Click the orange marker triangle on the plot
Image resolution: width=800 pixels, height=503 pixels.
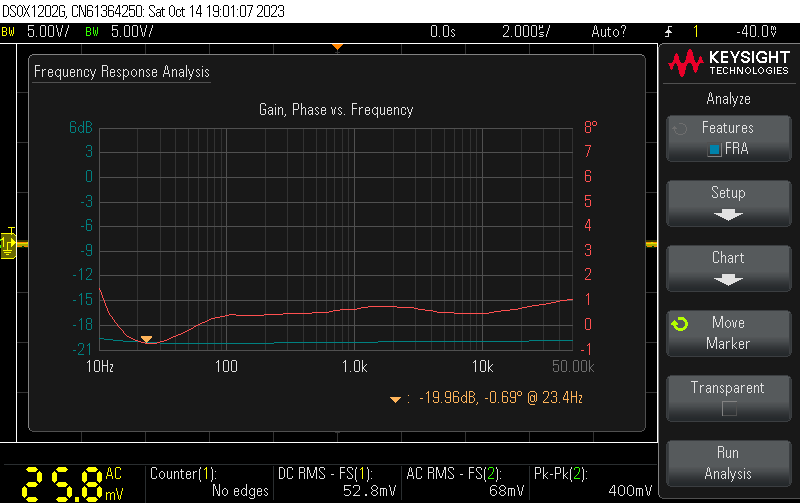point(146,339)
